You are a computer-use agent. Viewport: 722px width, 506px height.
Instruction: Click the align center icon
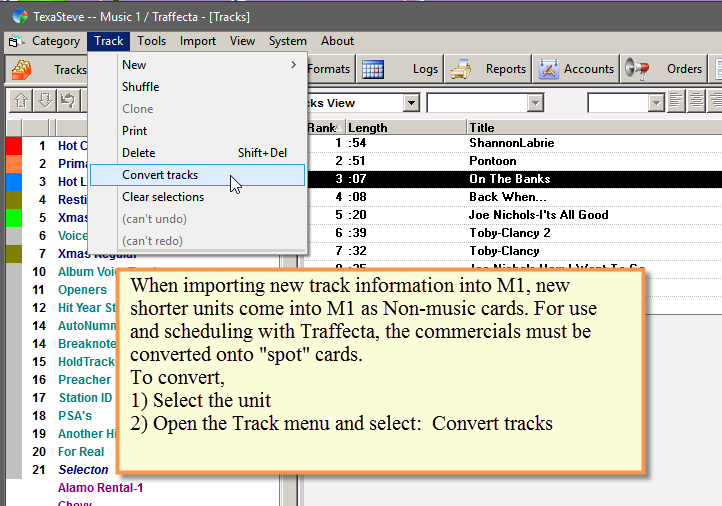point(696,100)
